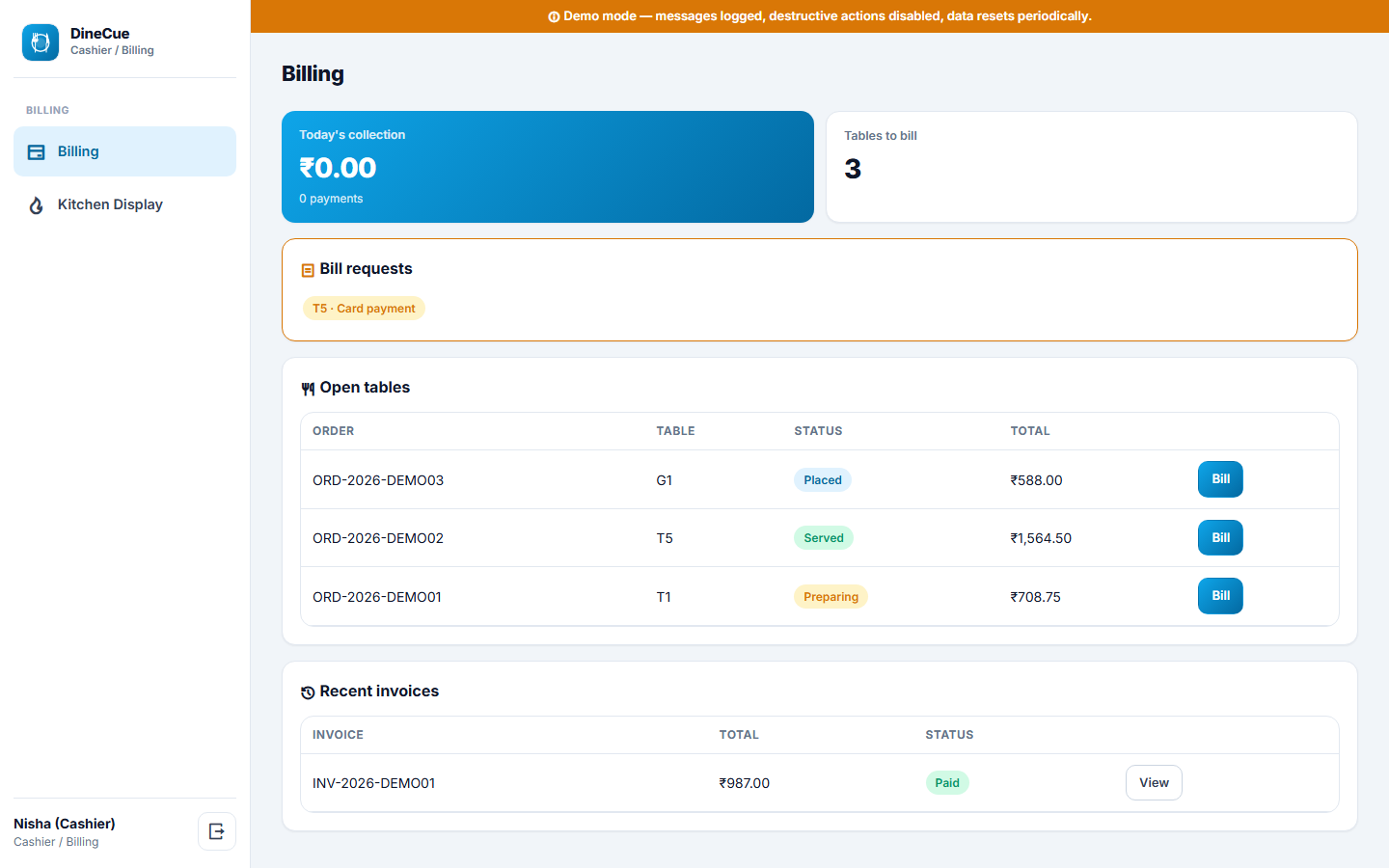Screen dimensions: 1389x868
Task: Click order number ORD-2026-DEMO03
Action: [x=378, y=480]
